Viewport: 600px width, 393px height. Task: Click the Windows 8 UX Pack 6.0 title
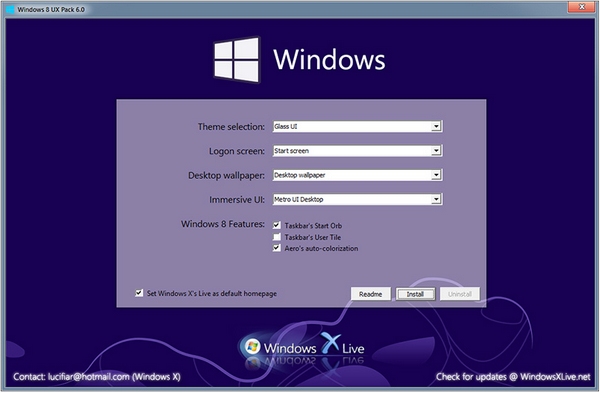[x=51, y=10]
